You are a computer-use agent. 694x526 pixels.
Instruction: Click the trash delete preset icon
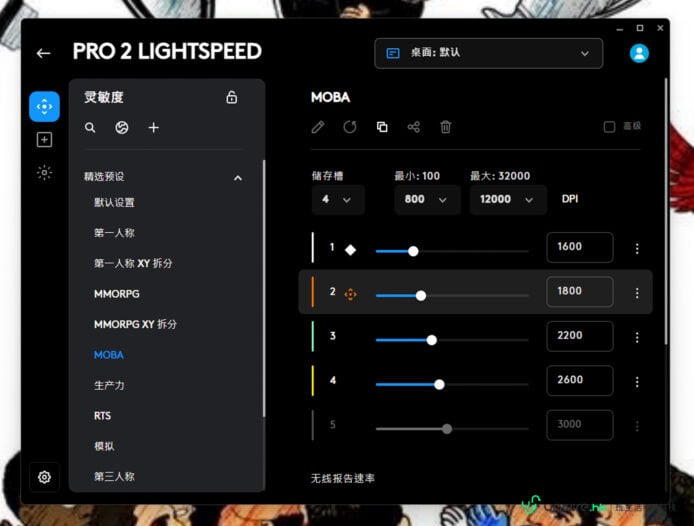pyautogui.click(x=446, y=127)
